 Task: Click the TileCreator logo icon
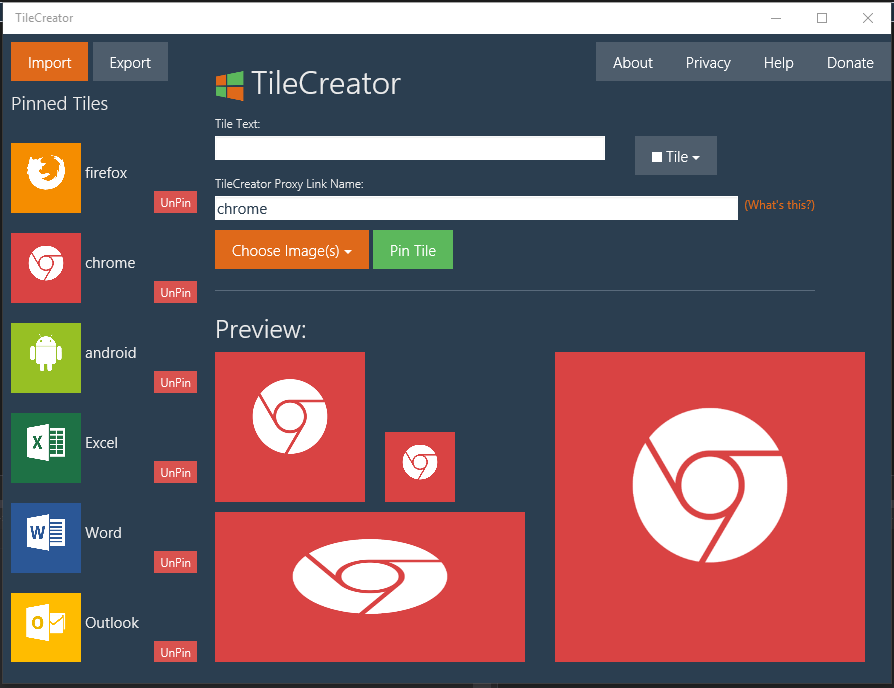230,85
